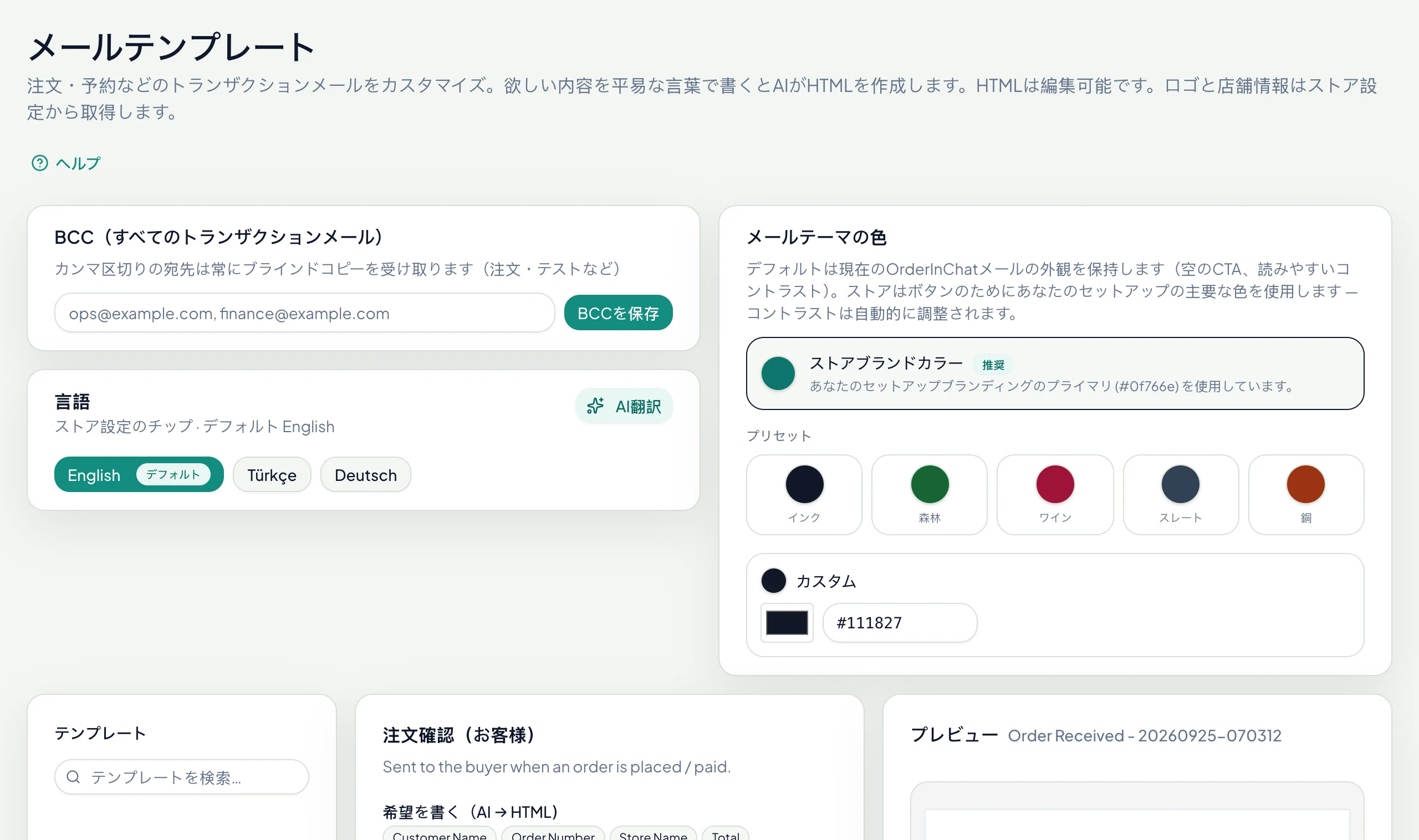Viewport: 1419px width, 840px height.
Task: Open the ヘルプ help link
Action: tap(65, 163)
